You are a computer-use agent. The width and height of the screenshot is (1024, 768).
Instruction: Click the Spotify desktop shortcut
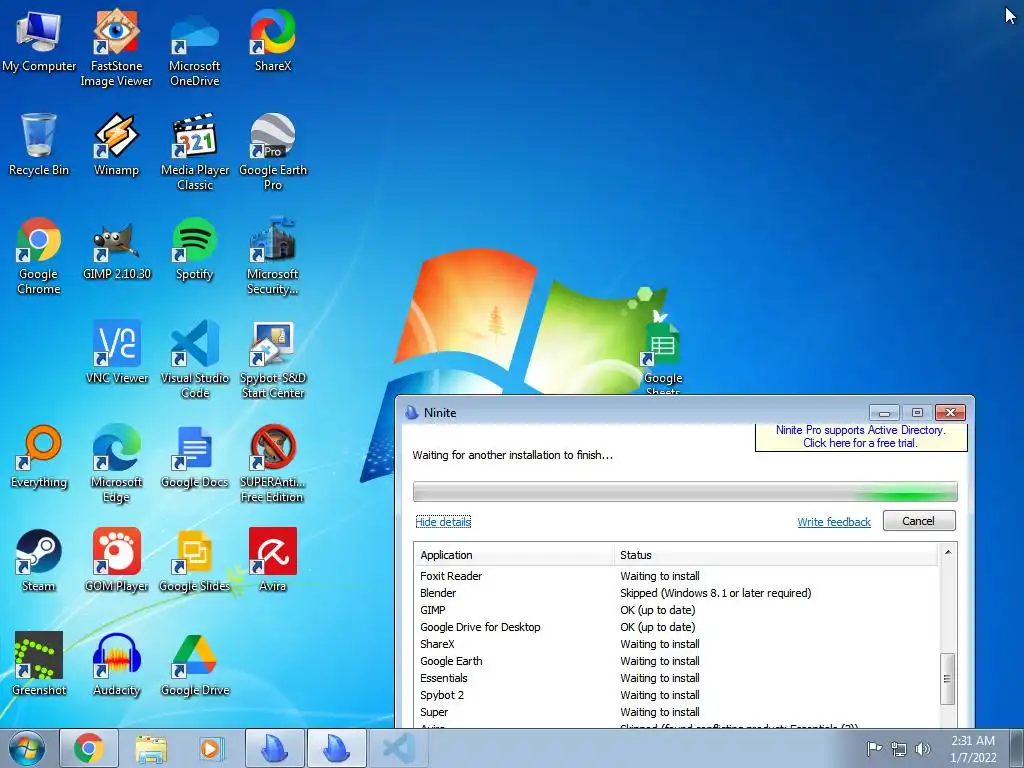pos(195,249)
